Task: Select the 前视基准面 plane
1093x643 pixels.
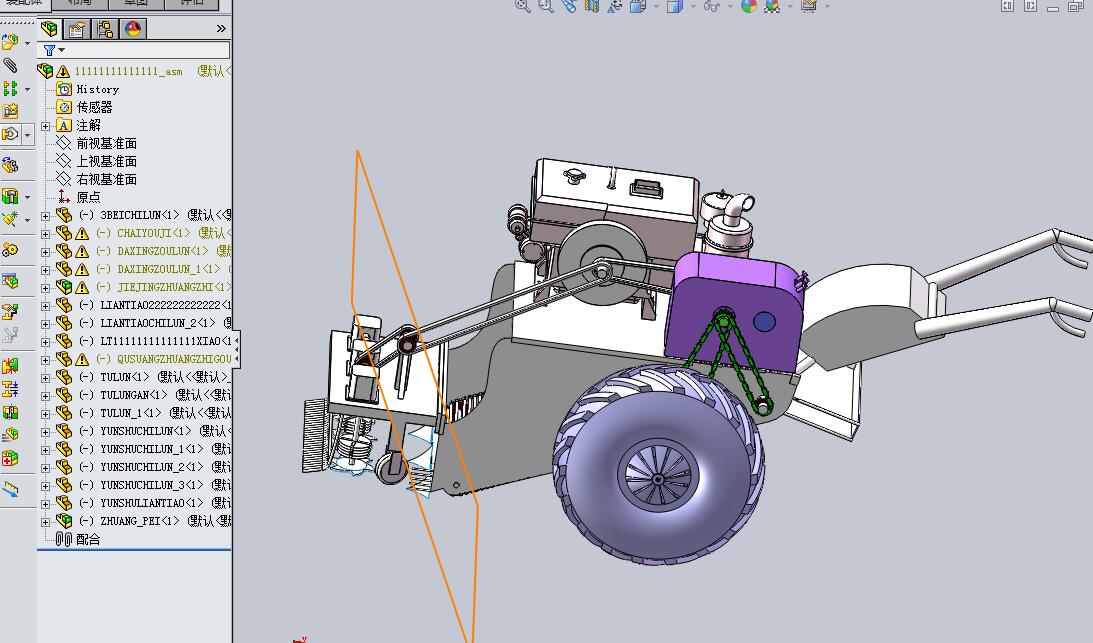Action: click(x=106, y=144)
